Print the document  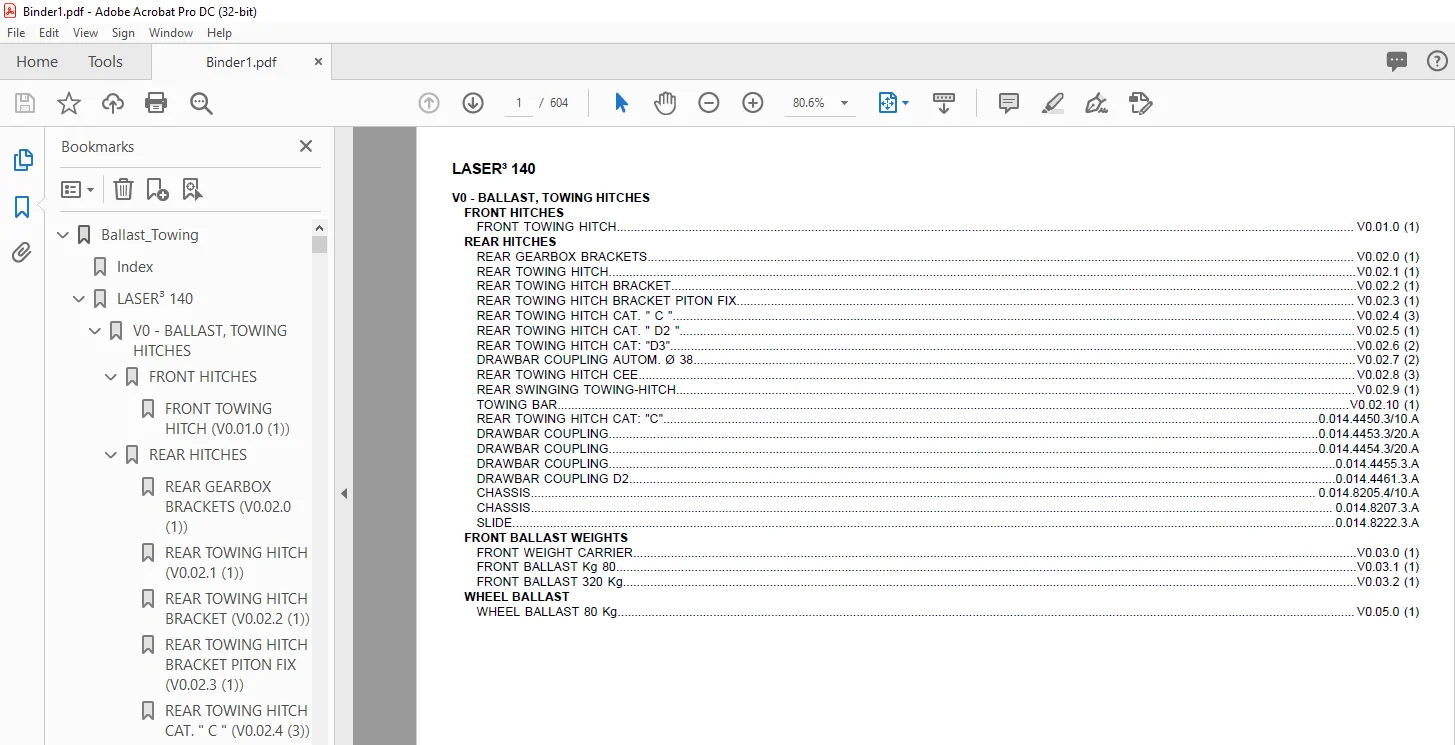point(156,103)
